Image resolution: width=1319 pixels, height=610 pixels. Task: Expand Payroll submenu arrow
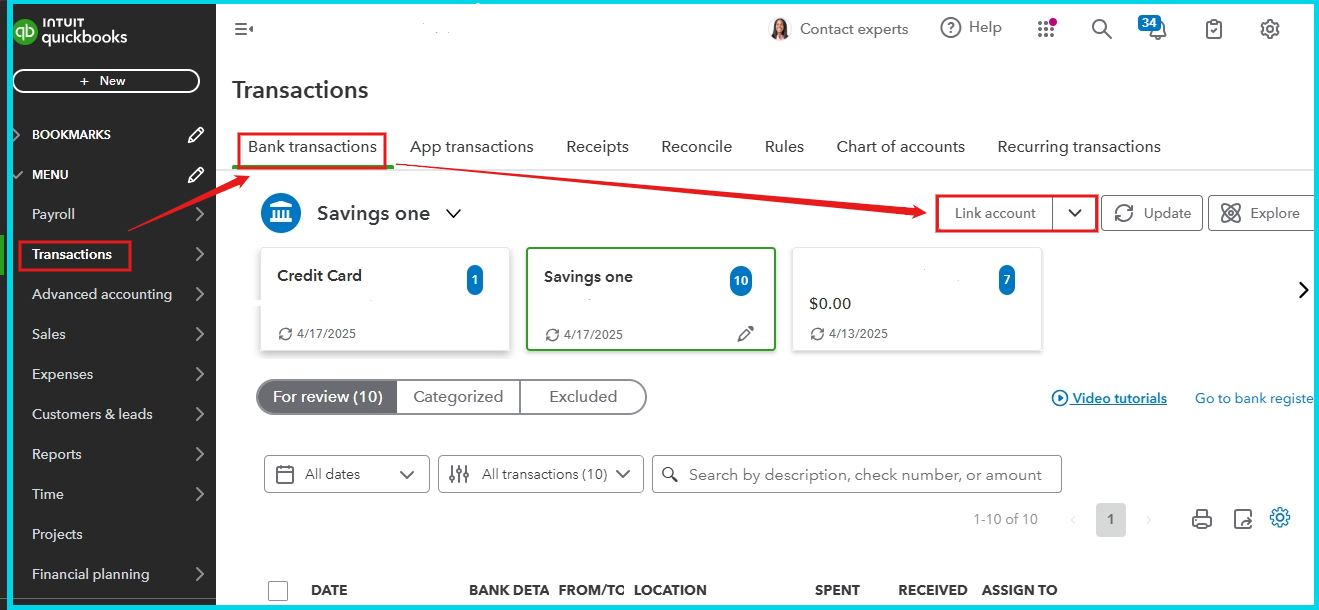point(200,214)
